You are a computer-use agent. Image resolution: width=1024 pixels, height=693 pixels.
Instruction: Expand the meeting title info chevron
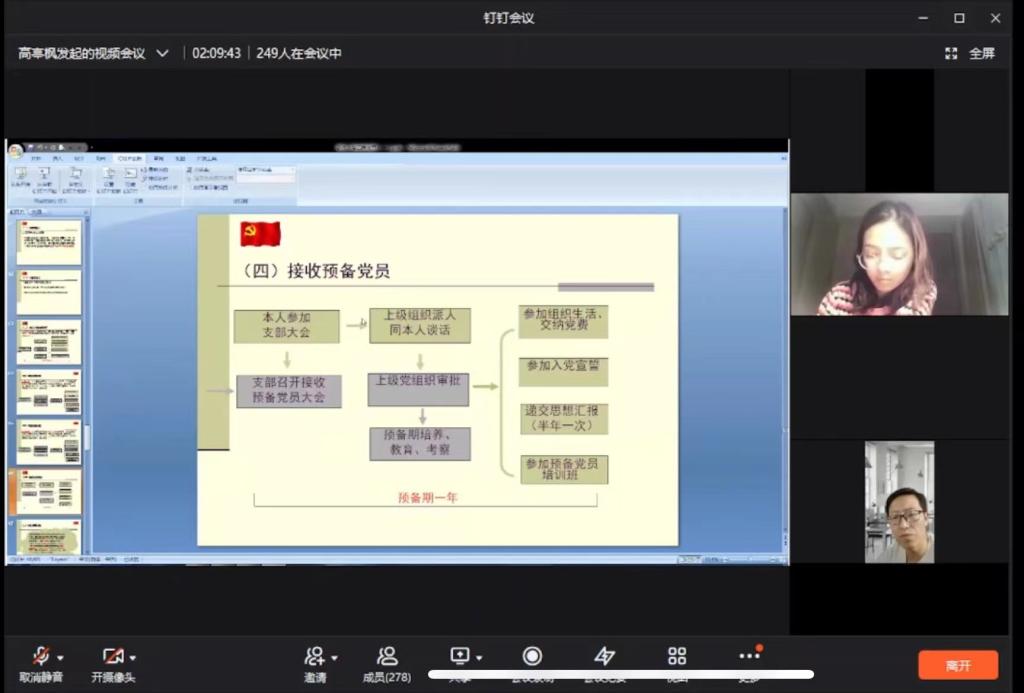(163, 53)
